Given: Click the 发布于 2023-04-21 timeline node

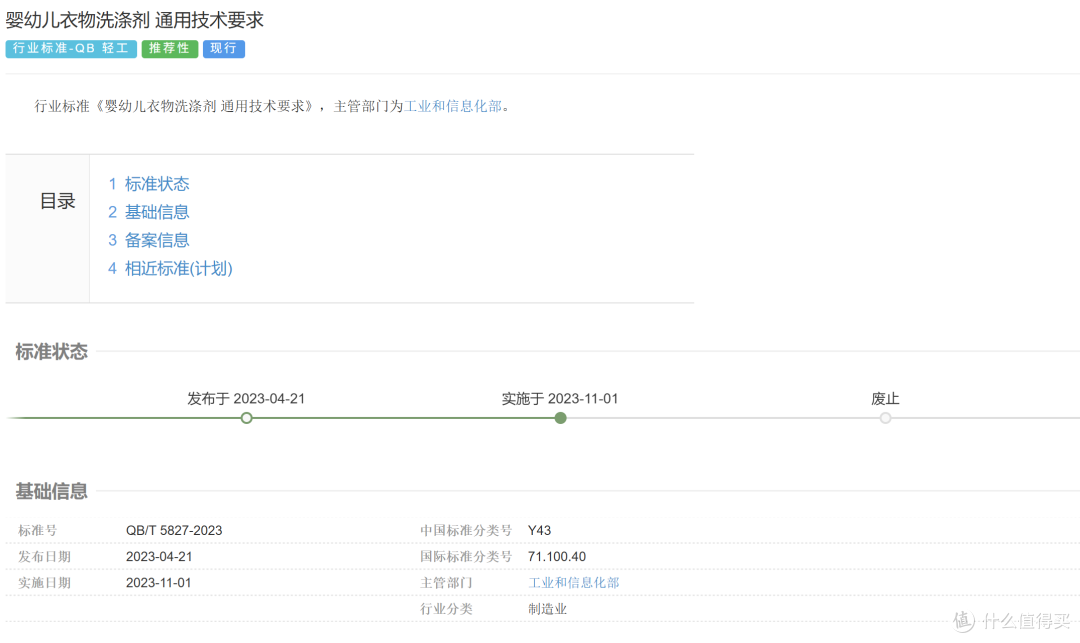Looking at the screenshot, I should point(247,418).
